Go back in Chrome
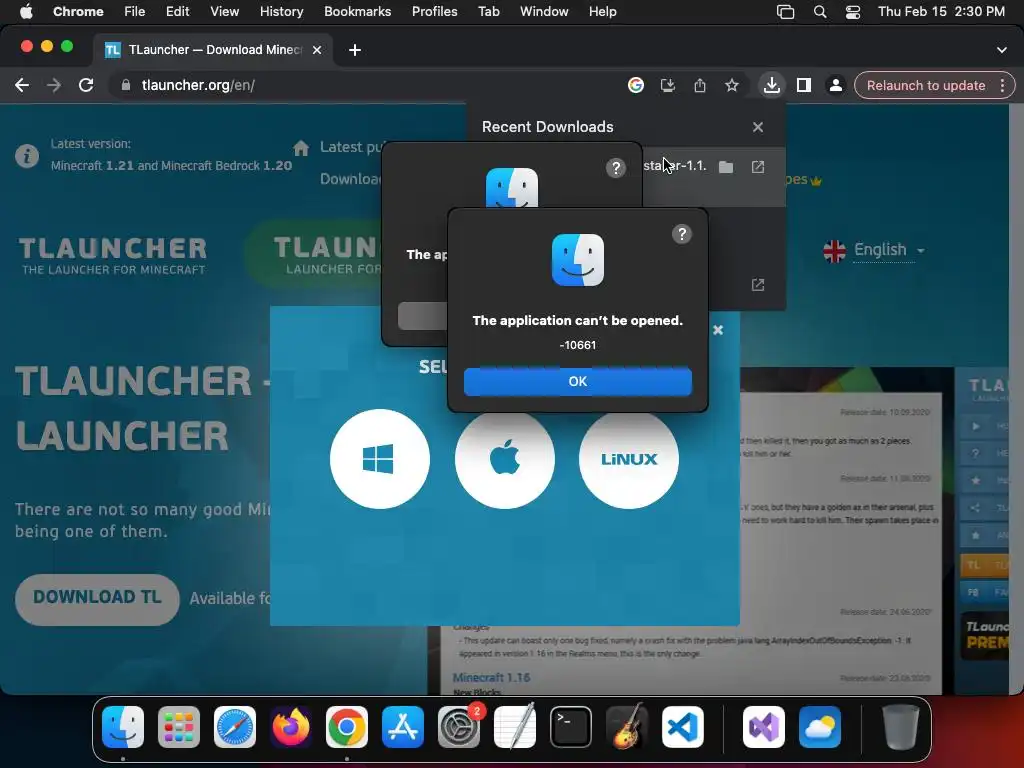1024x768 pixels. click(x=22, y=86)
